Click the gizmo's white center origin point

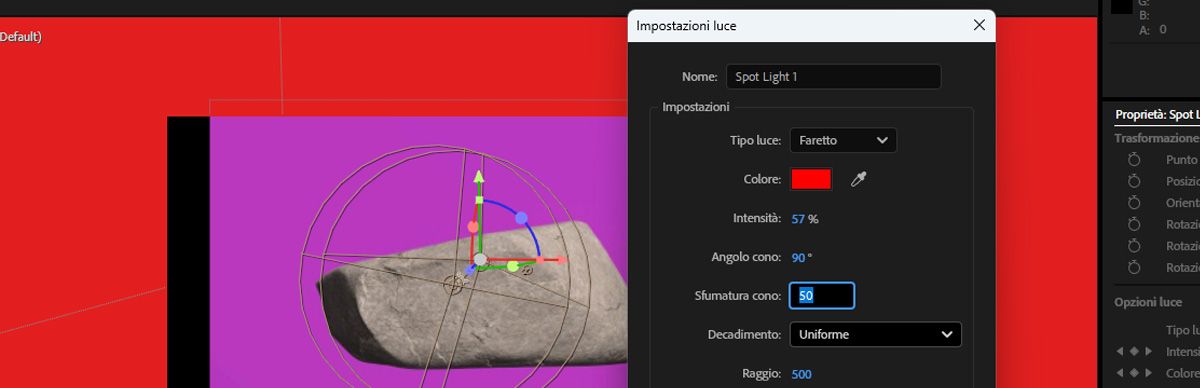click(481, 259)
